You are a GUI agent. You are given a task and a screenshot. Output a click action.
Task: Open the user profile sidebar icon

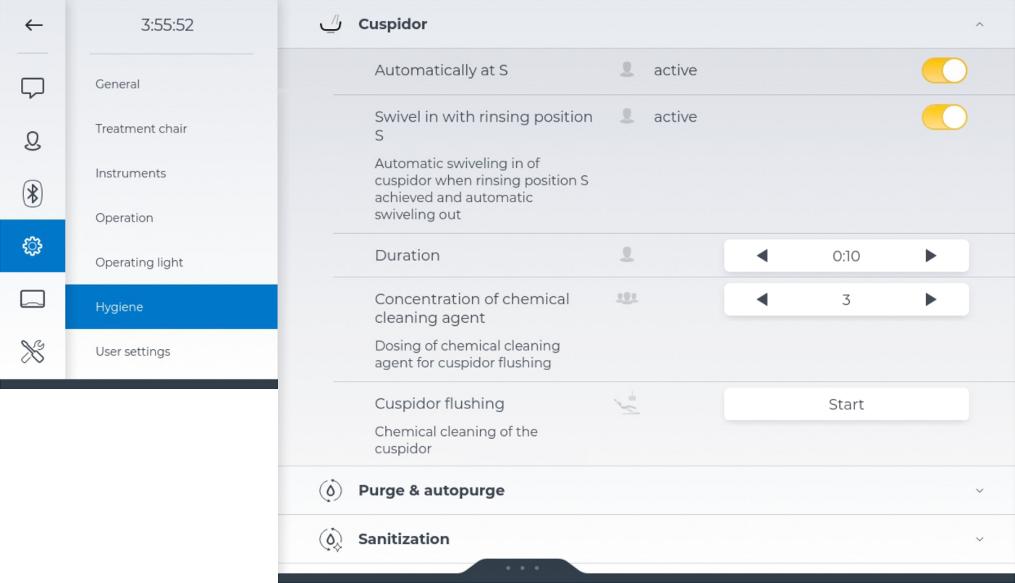tap(33, 140)
